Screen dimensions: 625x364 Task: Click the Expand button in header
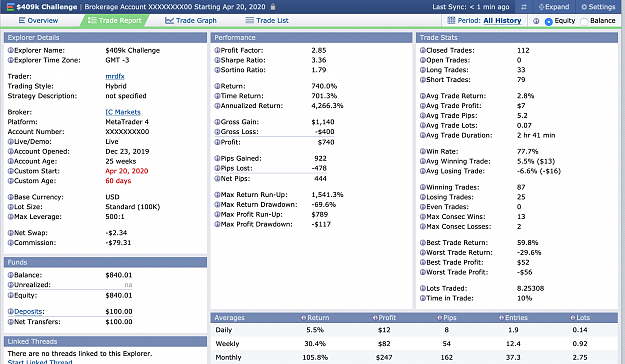point(554,7)
